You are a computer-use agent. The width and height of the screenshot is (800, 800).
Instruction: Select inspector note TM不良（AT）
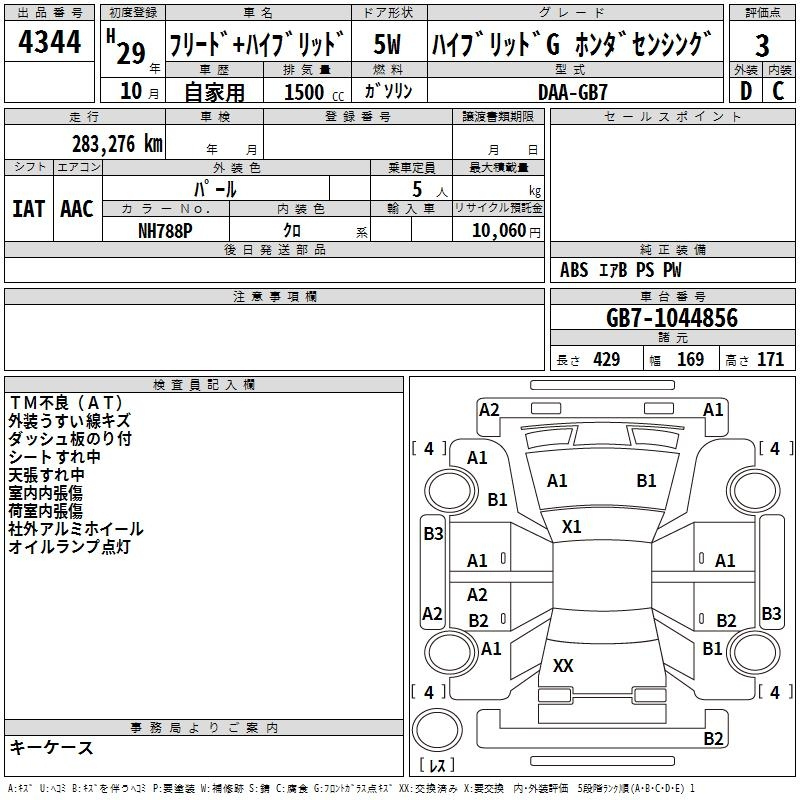pos(66,403)
